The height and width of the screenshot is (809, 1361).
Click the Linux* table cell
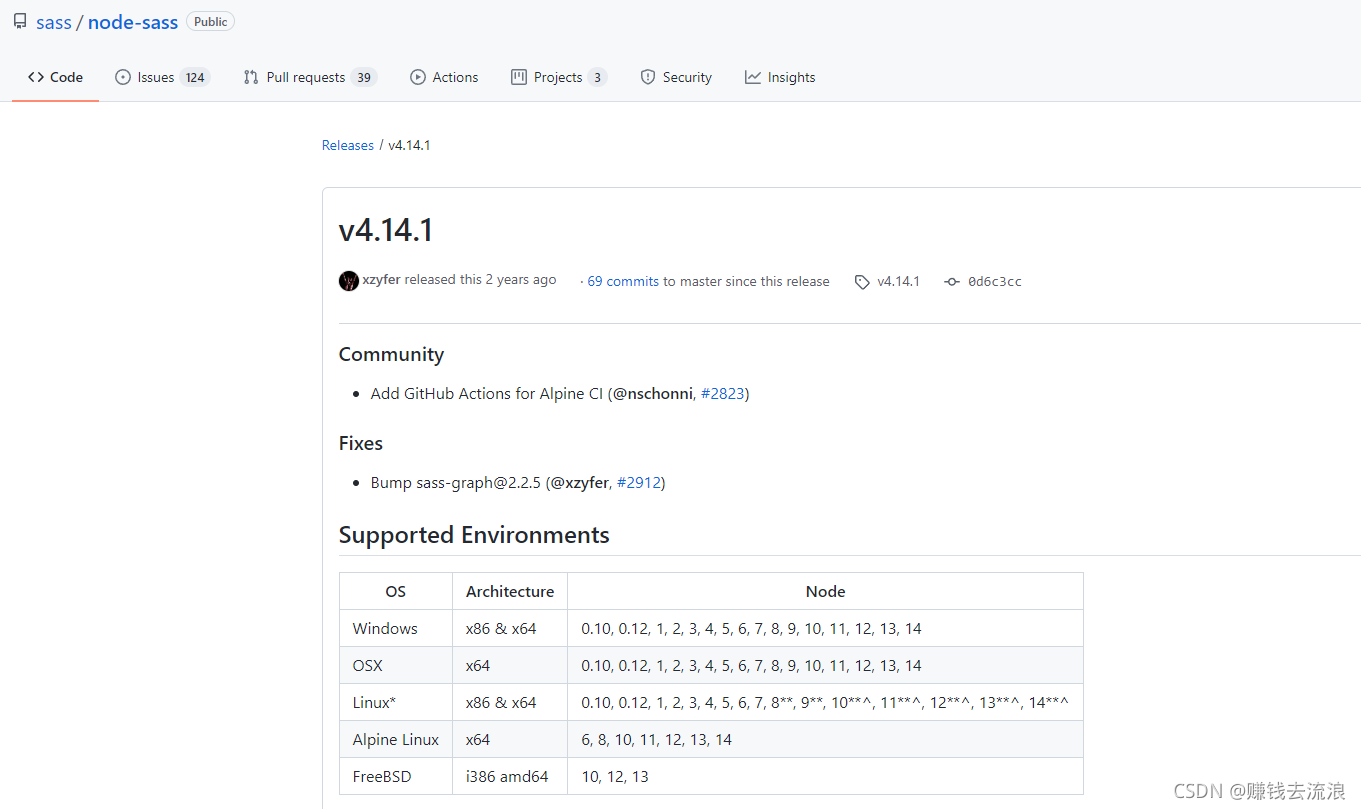click(x=396, y=703)
